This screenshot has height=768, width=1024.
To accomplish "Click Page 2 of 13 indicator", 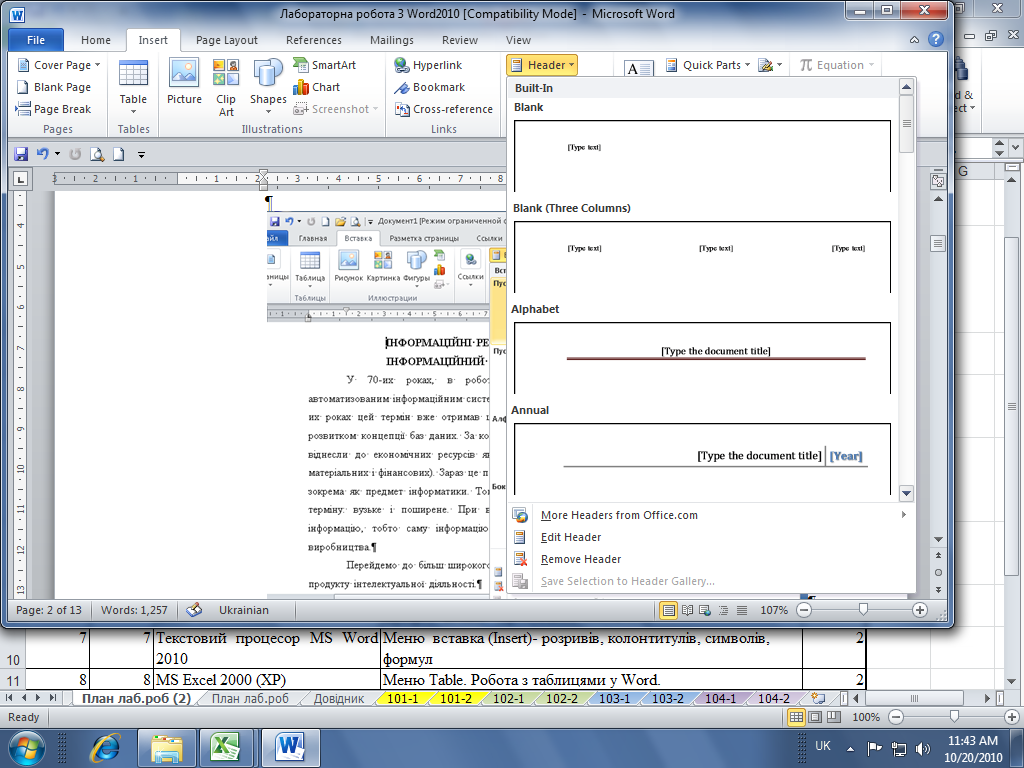I will (x=49, y=610).
